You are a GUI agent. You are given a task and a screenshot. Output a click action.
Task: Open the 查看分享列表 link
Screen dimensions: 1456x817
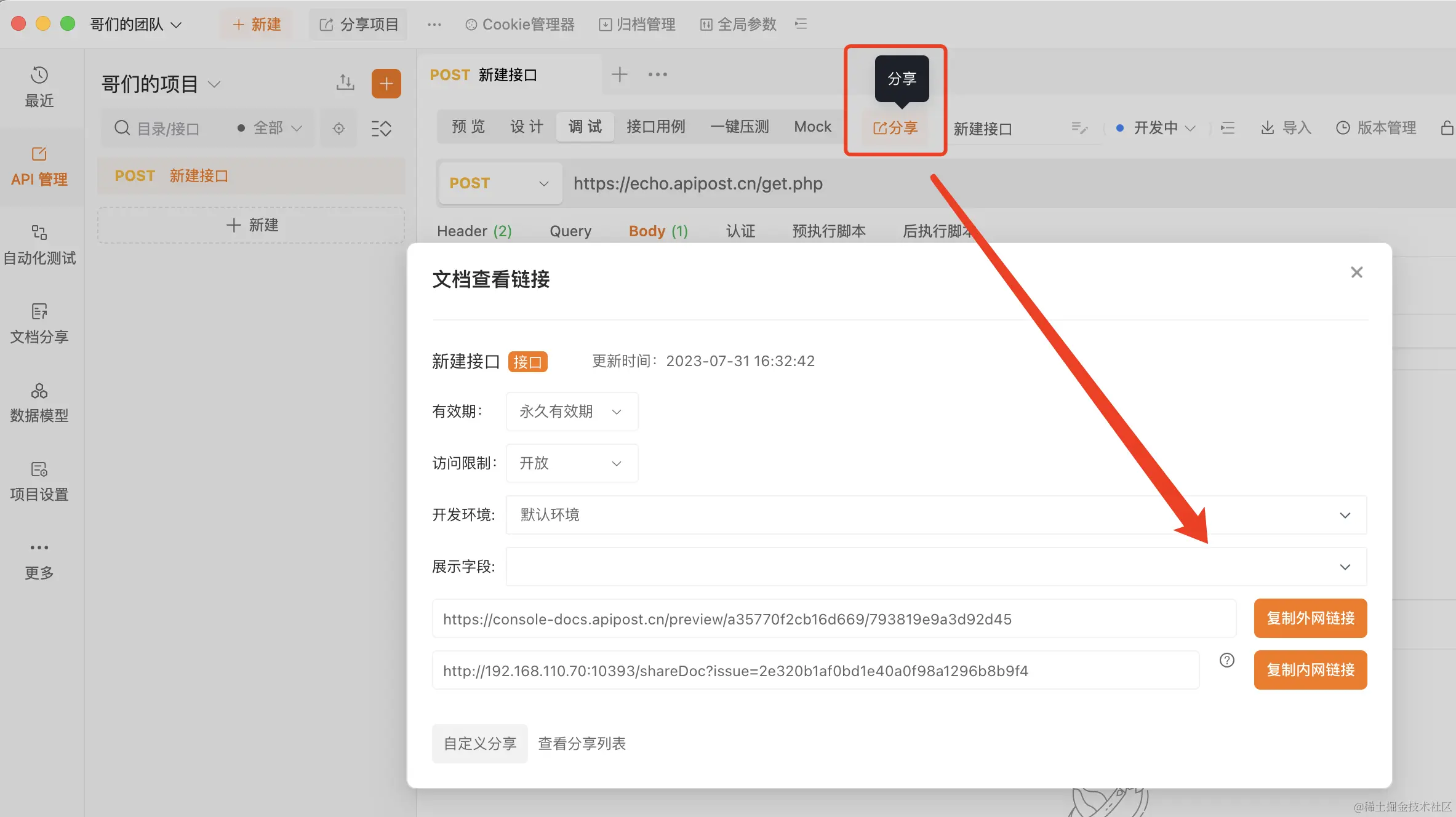pyautogui.click(x=582, y=744)
